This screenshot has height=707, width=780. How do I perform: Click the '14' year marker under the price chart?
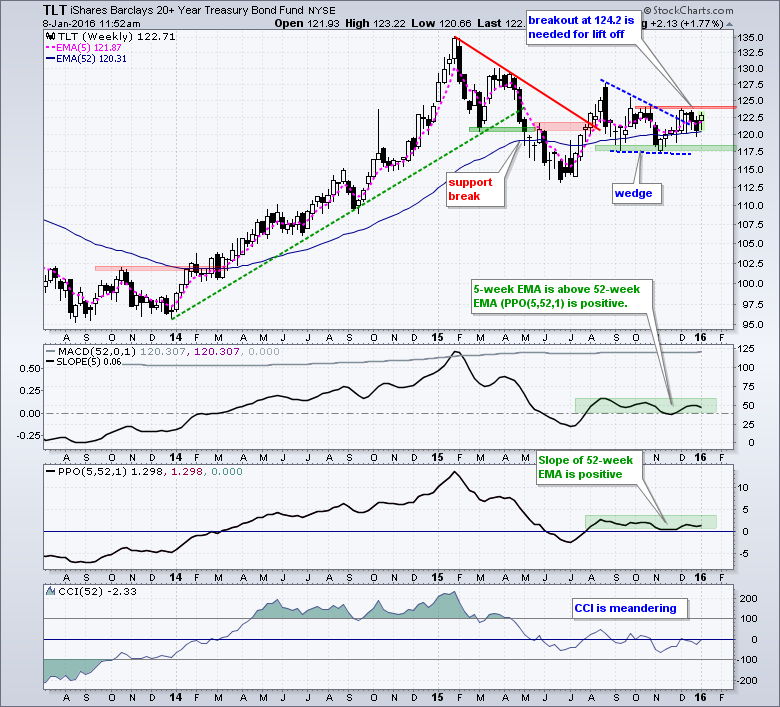pyautogui.click(x=176, y=337)
